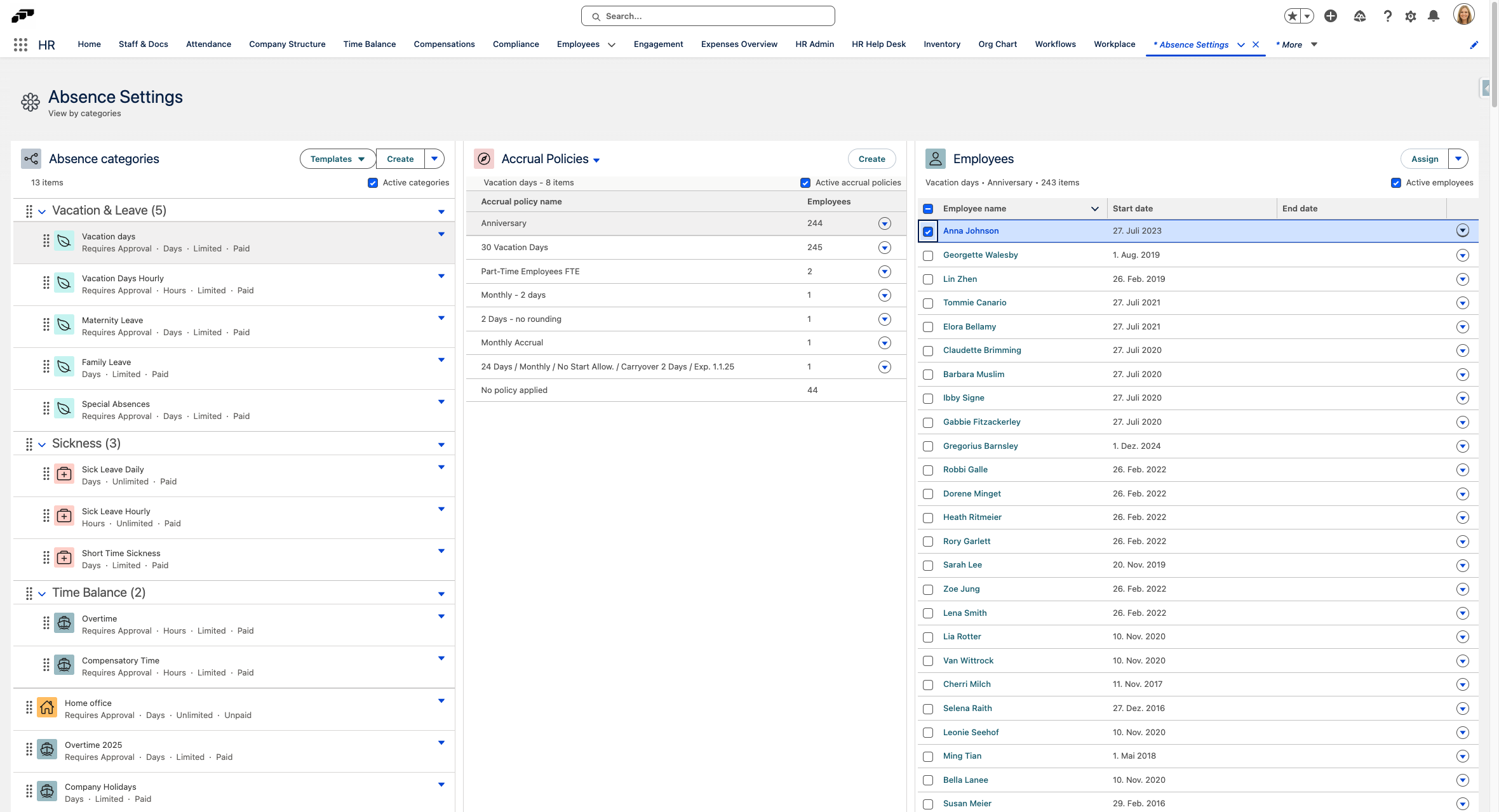The height and width of the screenshot is (812, 1499).
Task: Click the Home office house icon
Action: pyautogui.click(x=46, y=707)
